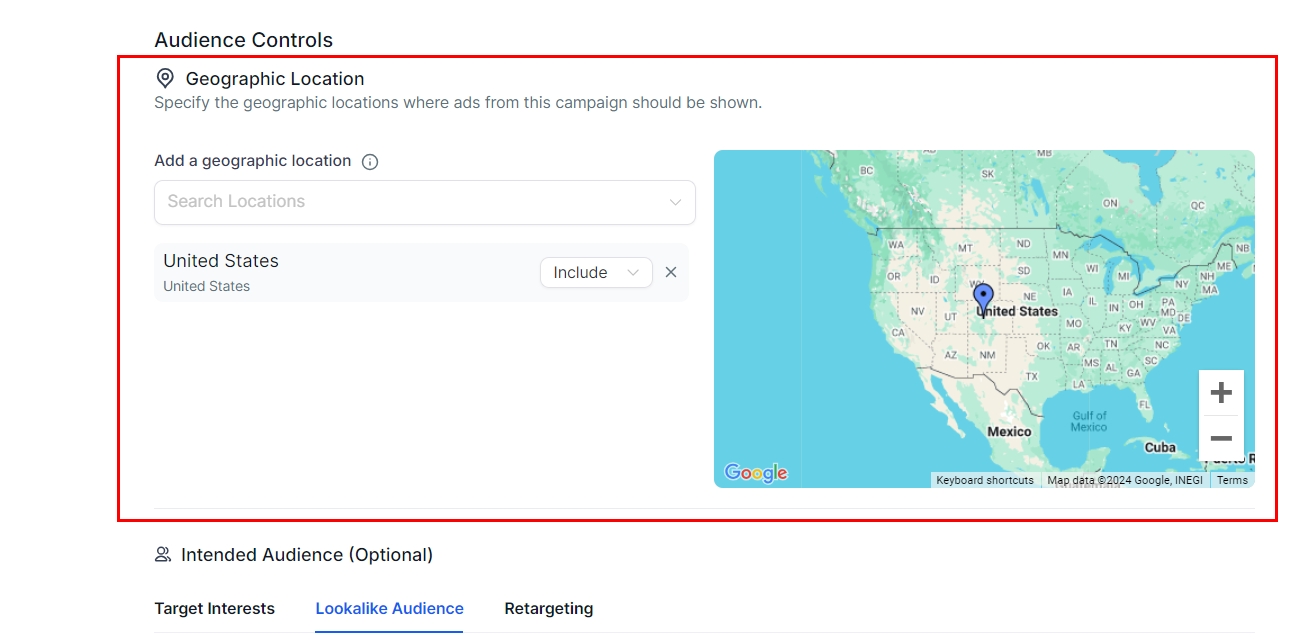Click the Intended Audience people icon
The image size is (1309, 641).
163,555
